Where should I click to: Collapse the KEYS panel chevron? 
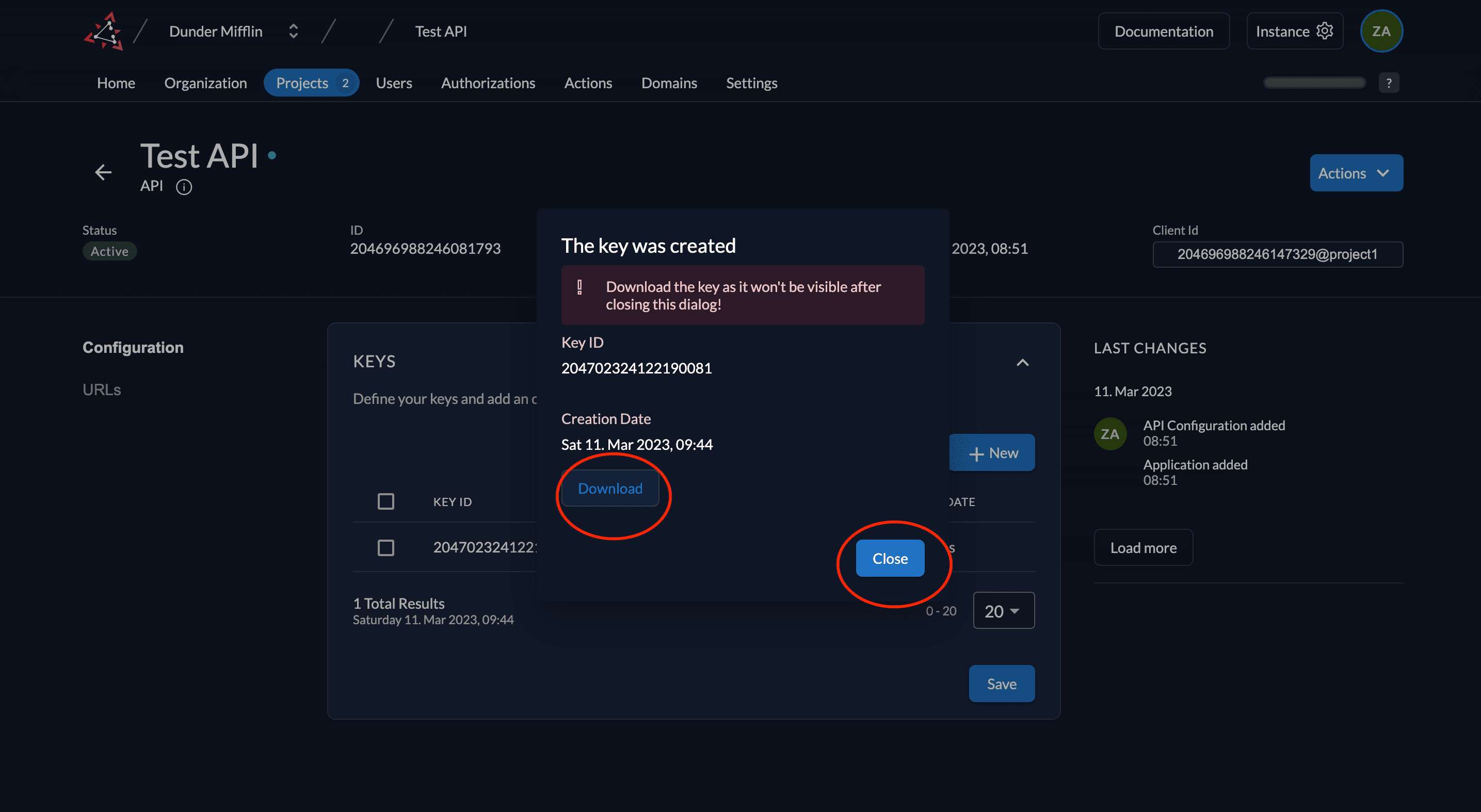tap(1022, 362)
